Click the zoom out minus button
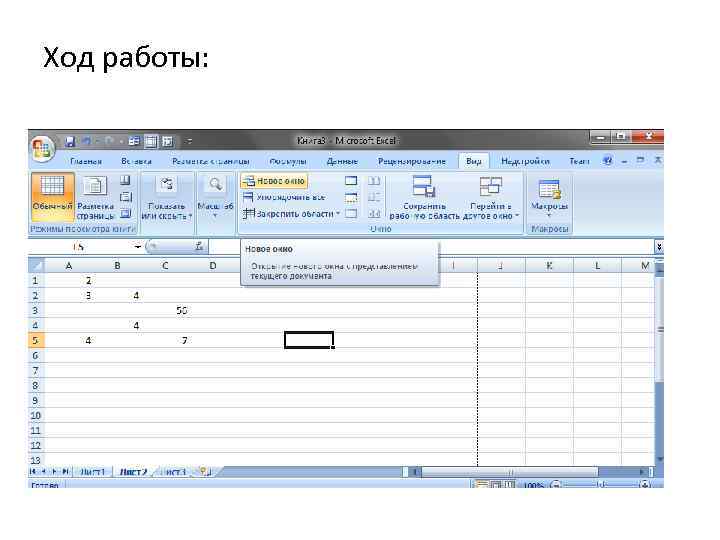The height and width of the screenshot is (540, 720). pyautogui.click(x=556, y=484)
